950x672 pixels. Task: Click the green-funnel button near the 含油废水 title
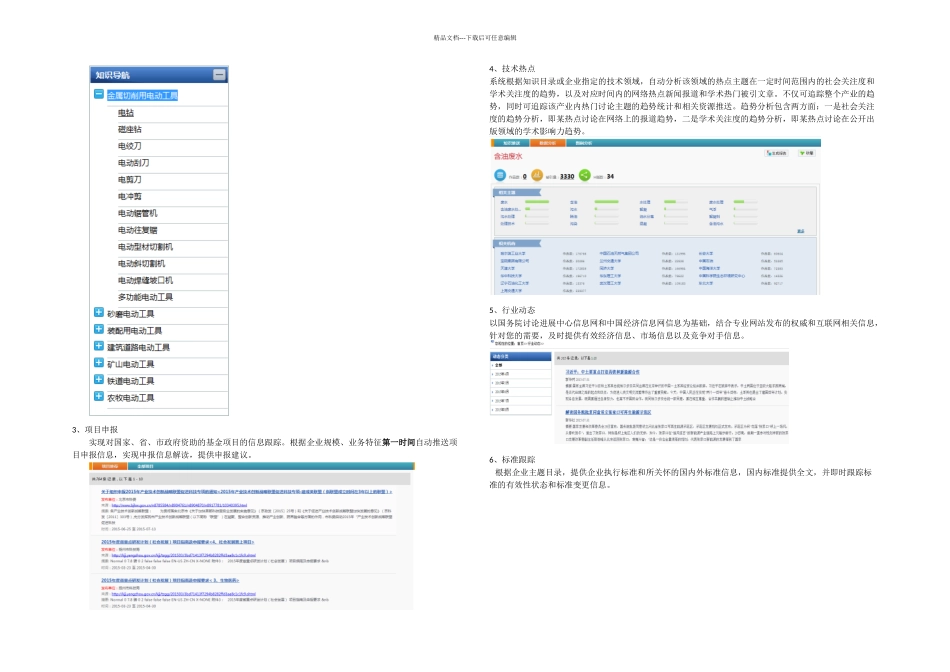coord(806,153)
